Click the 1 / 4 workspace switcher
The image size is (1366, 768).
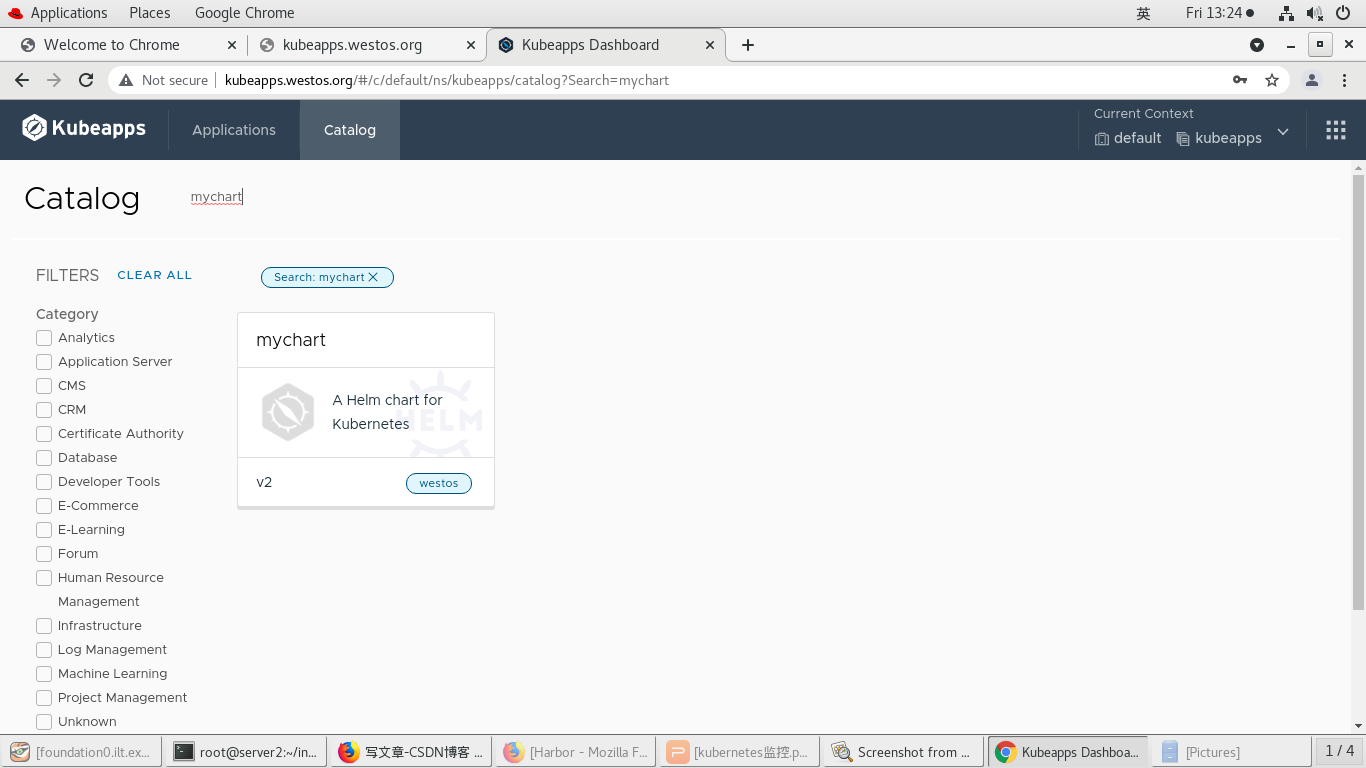[x=1339, y=751]
